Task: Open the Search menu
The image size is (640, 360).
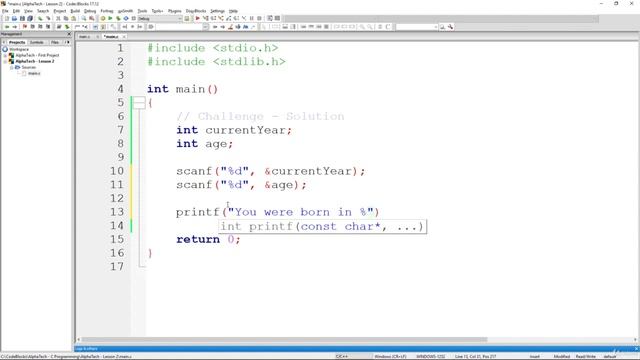Action: (43, 11)
